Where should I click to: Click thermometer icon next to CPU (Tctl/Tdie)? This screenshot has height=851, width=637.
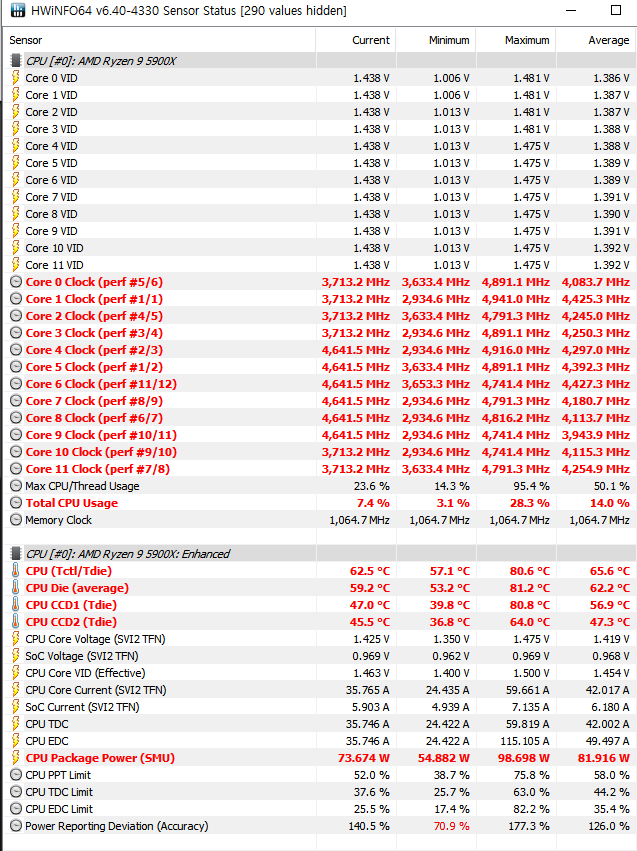[15, 571]
